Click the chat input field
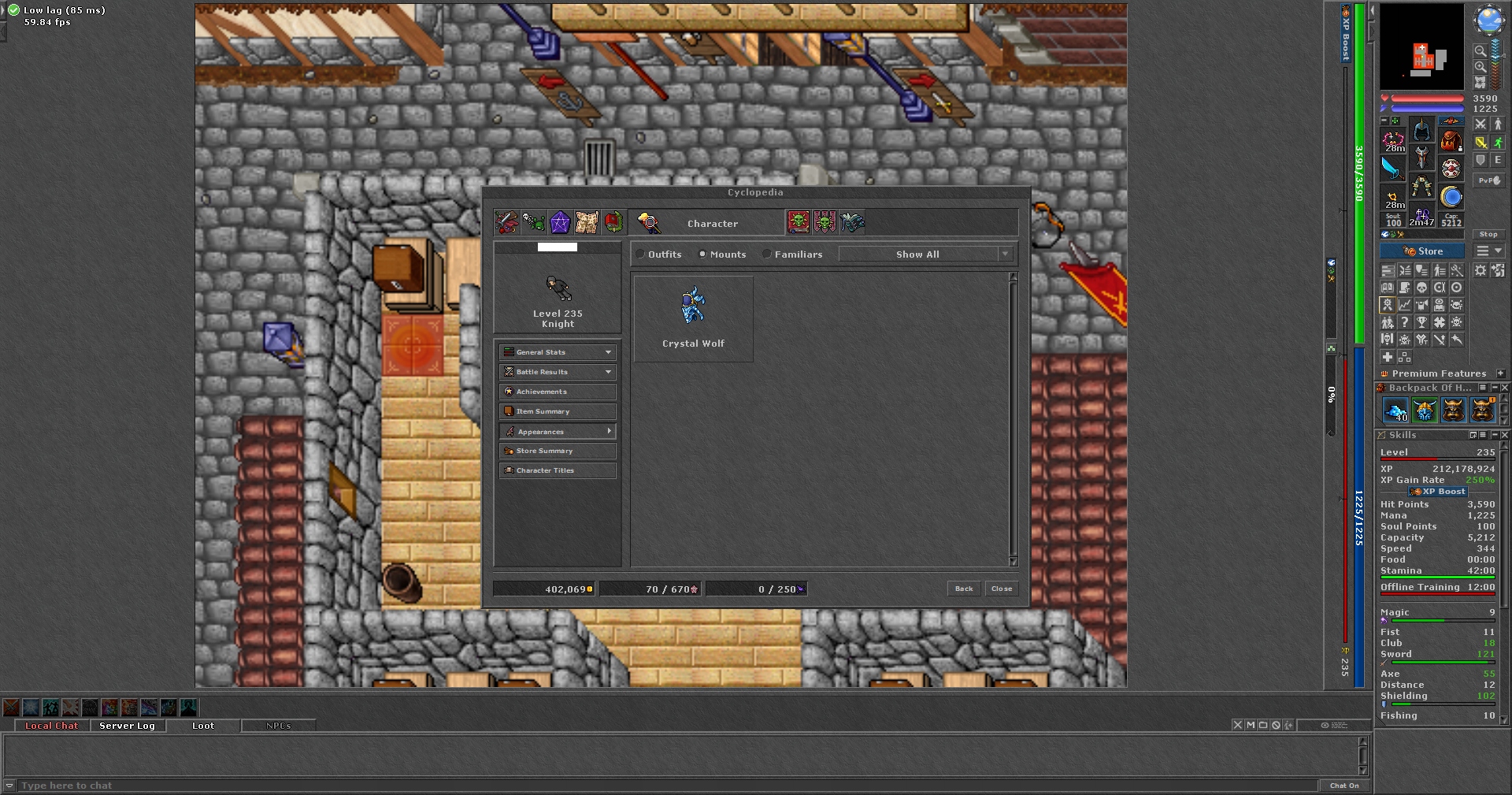 (668, 786)
